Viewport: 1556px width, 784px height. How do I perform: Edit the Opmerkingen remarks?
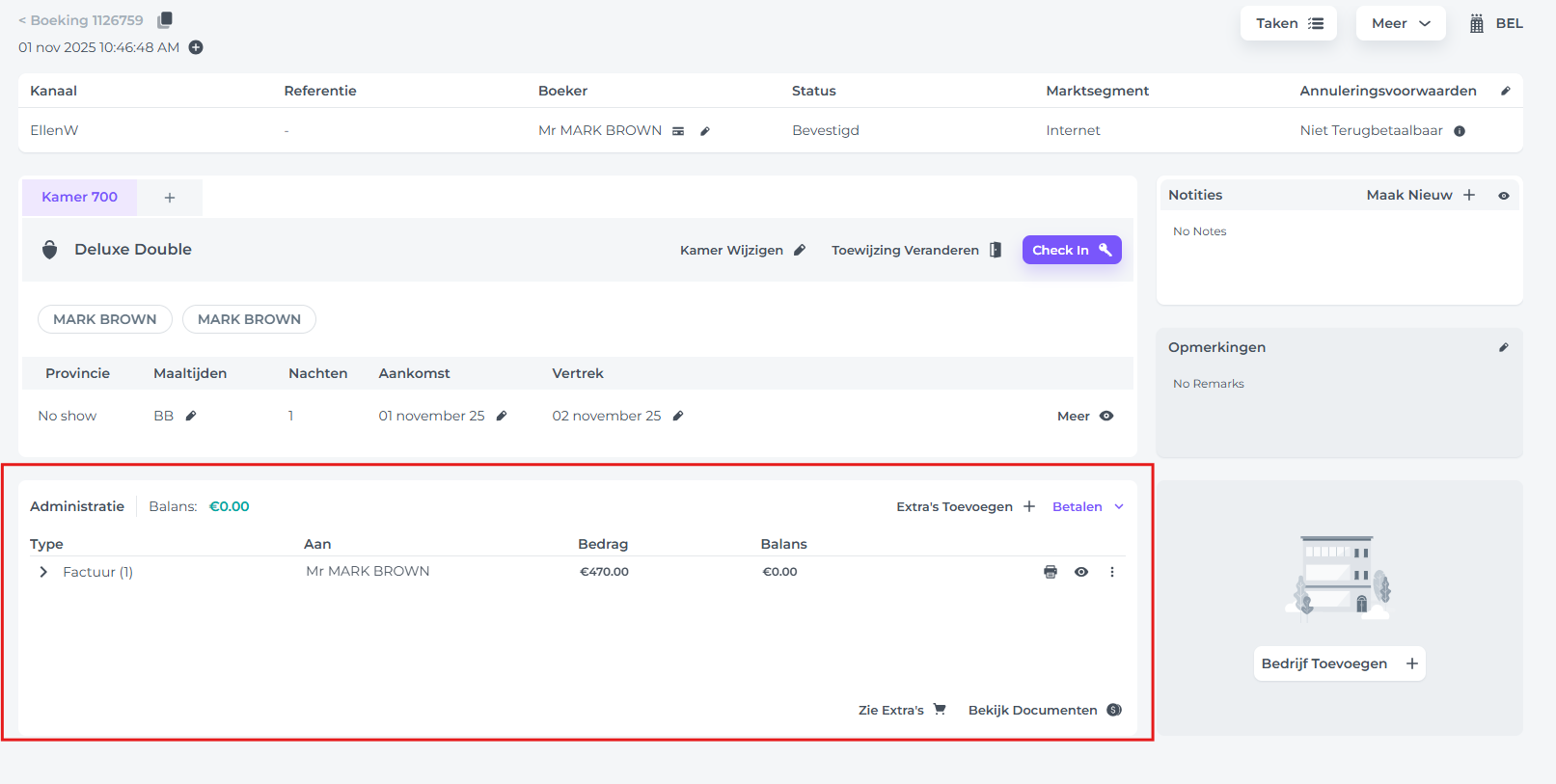[1503, 347]
